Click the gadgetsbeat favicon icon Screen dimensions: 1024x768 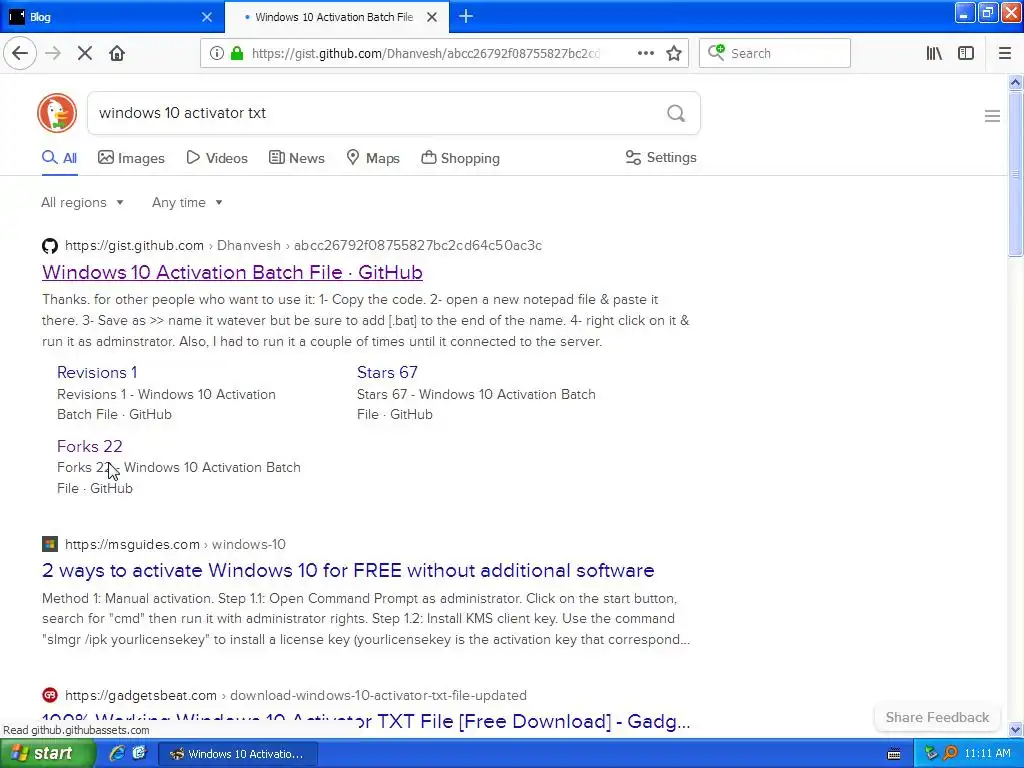(50, 695)
